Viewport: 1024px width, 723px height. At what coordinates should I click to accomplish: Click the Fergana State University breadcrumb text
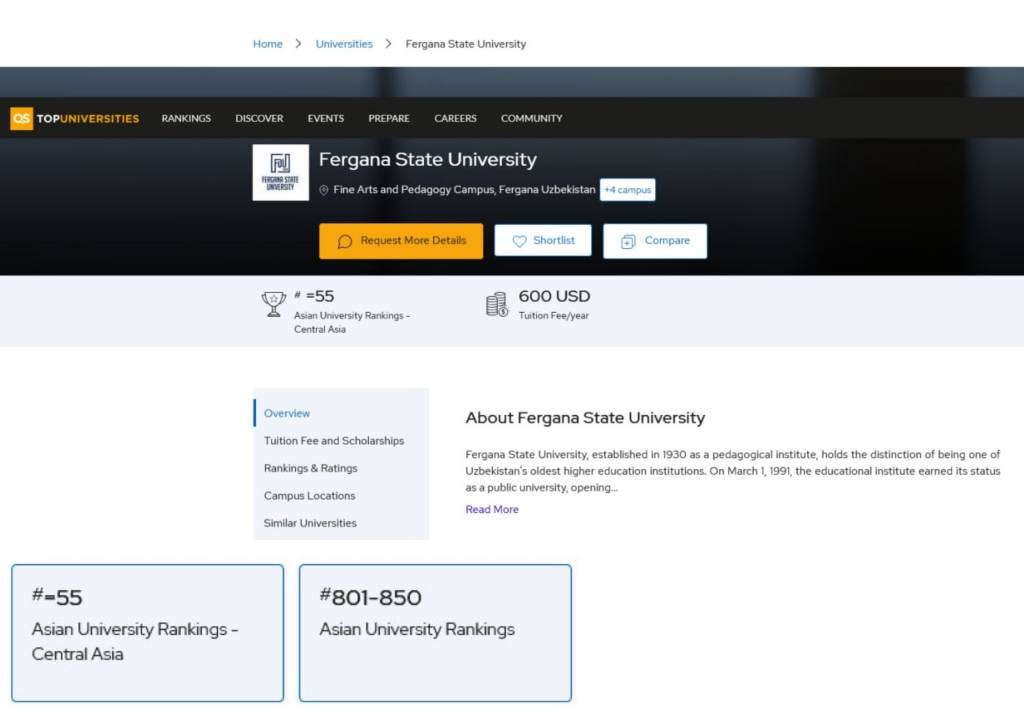pyautogui.click(x=466, y=44)
